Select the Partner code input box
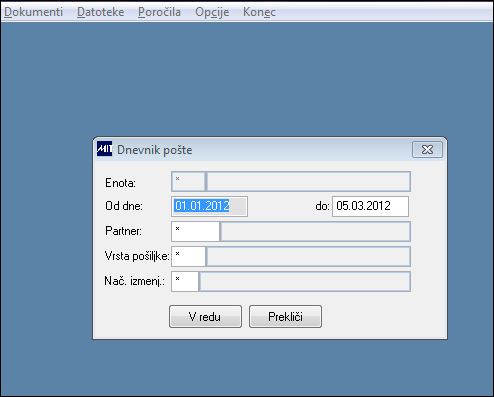This screenshot has height=397, width=494. pyautogui.click(x=195, y=231)
